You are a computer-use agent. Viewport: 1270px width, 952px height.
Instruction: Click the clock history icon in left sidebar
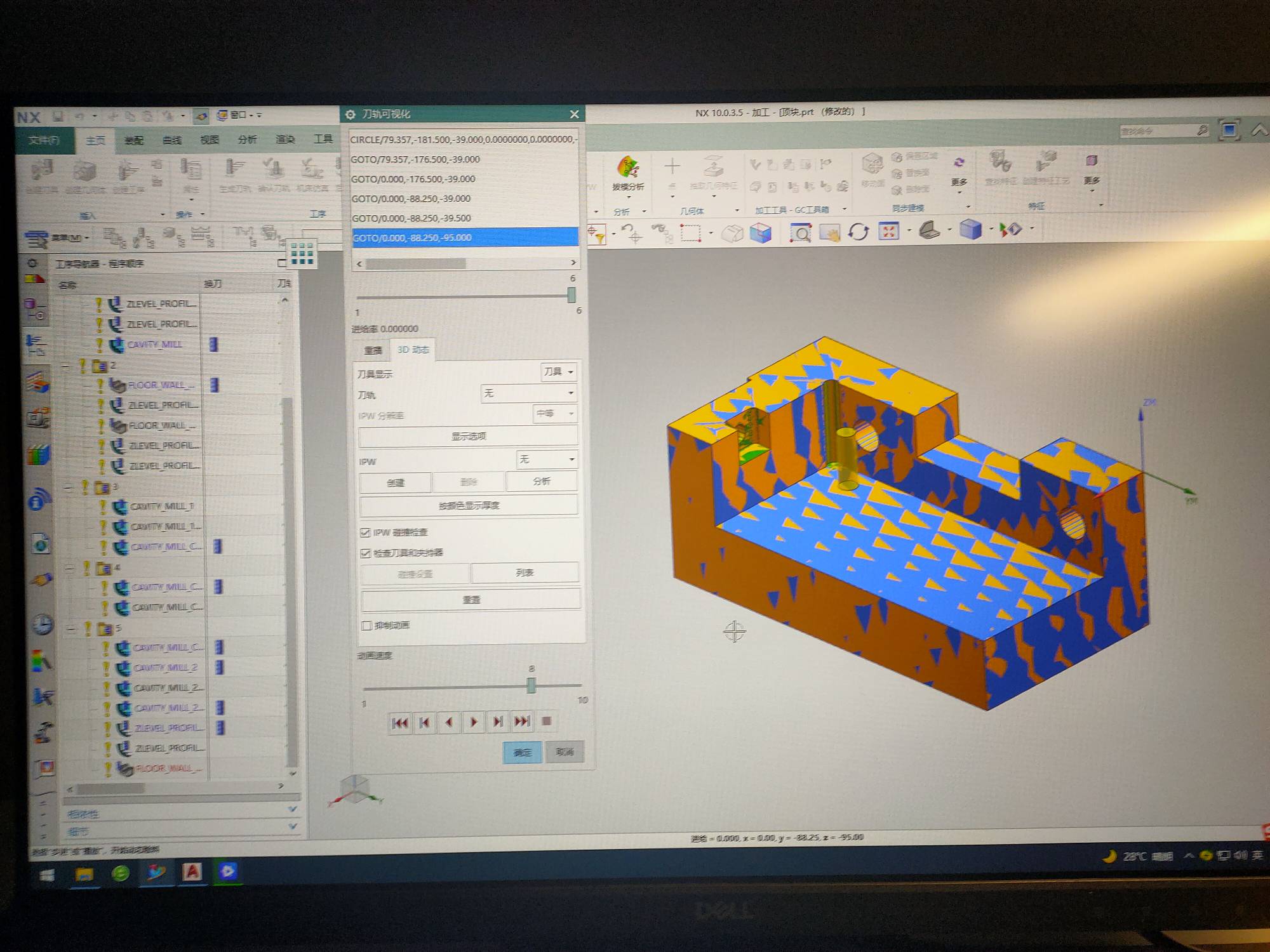42,625
